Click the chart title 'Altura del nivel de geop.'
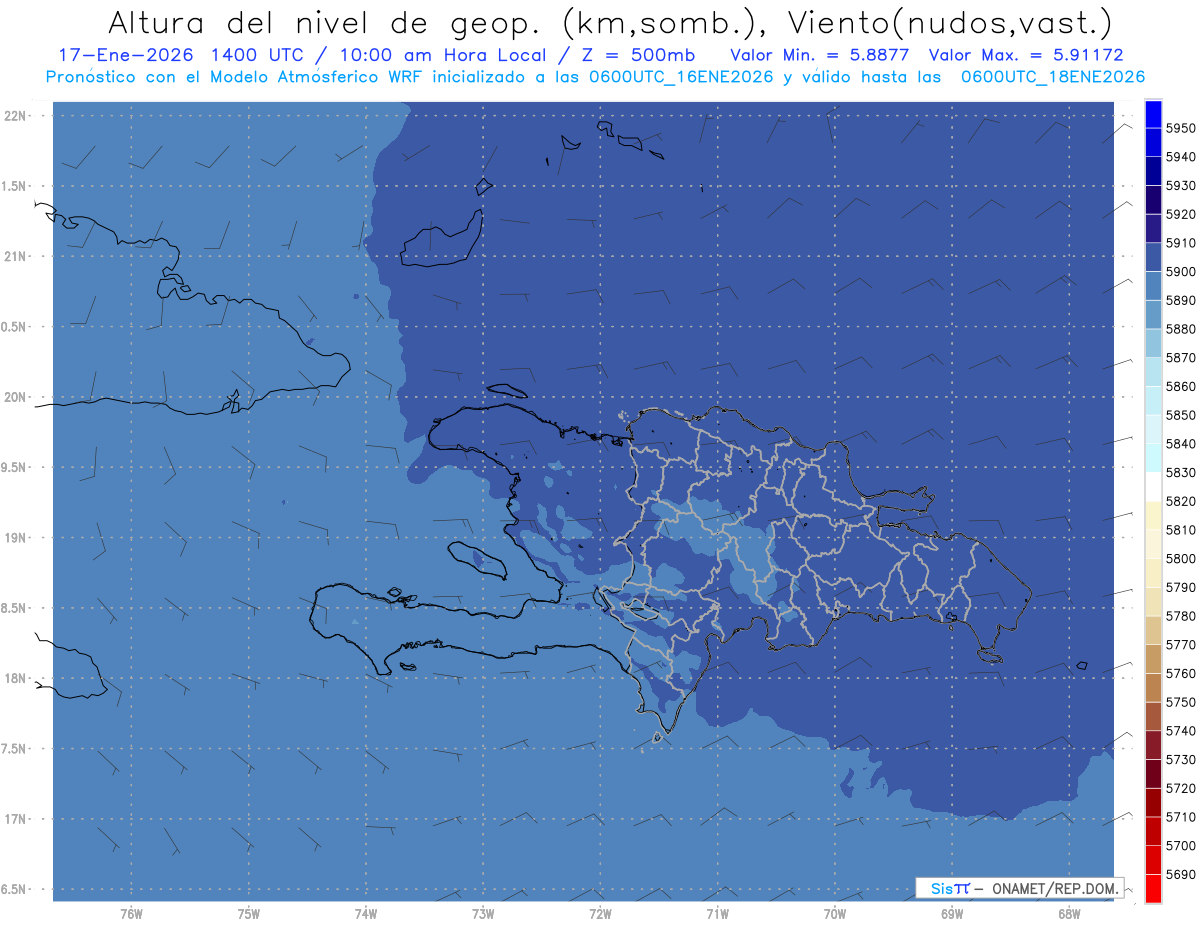 (325, 22)
